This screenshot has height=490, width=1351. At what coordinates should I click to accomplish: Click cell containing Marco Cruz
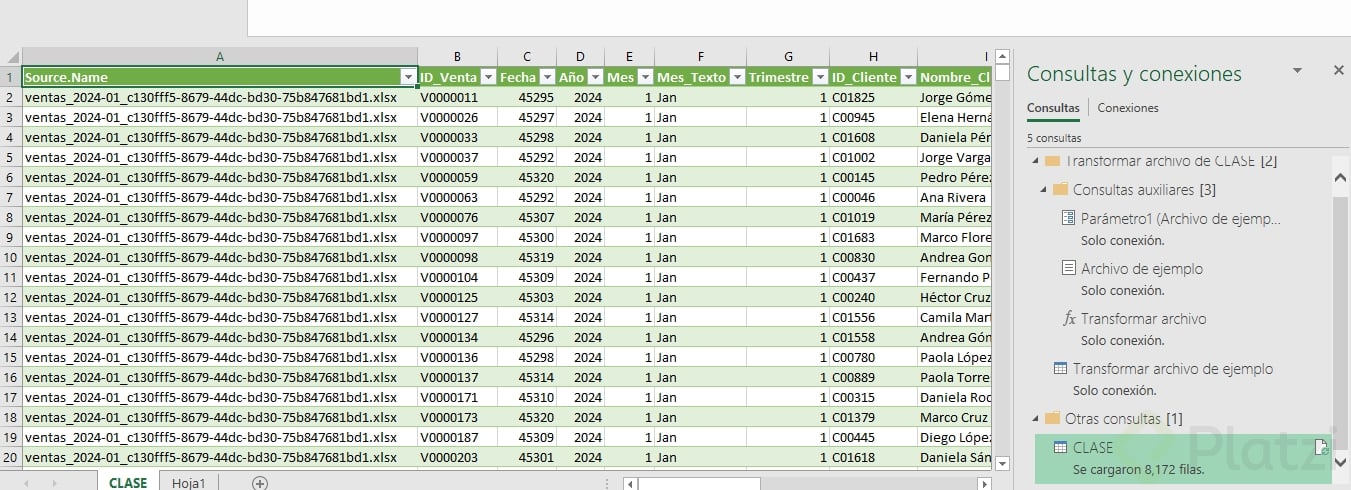point(955,417)
